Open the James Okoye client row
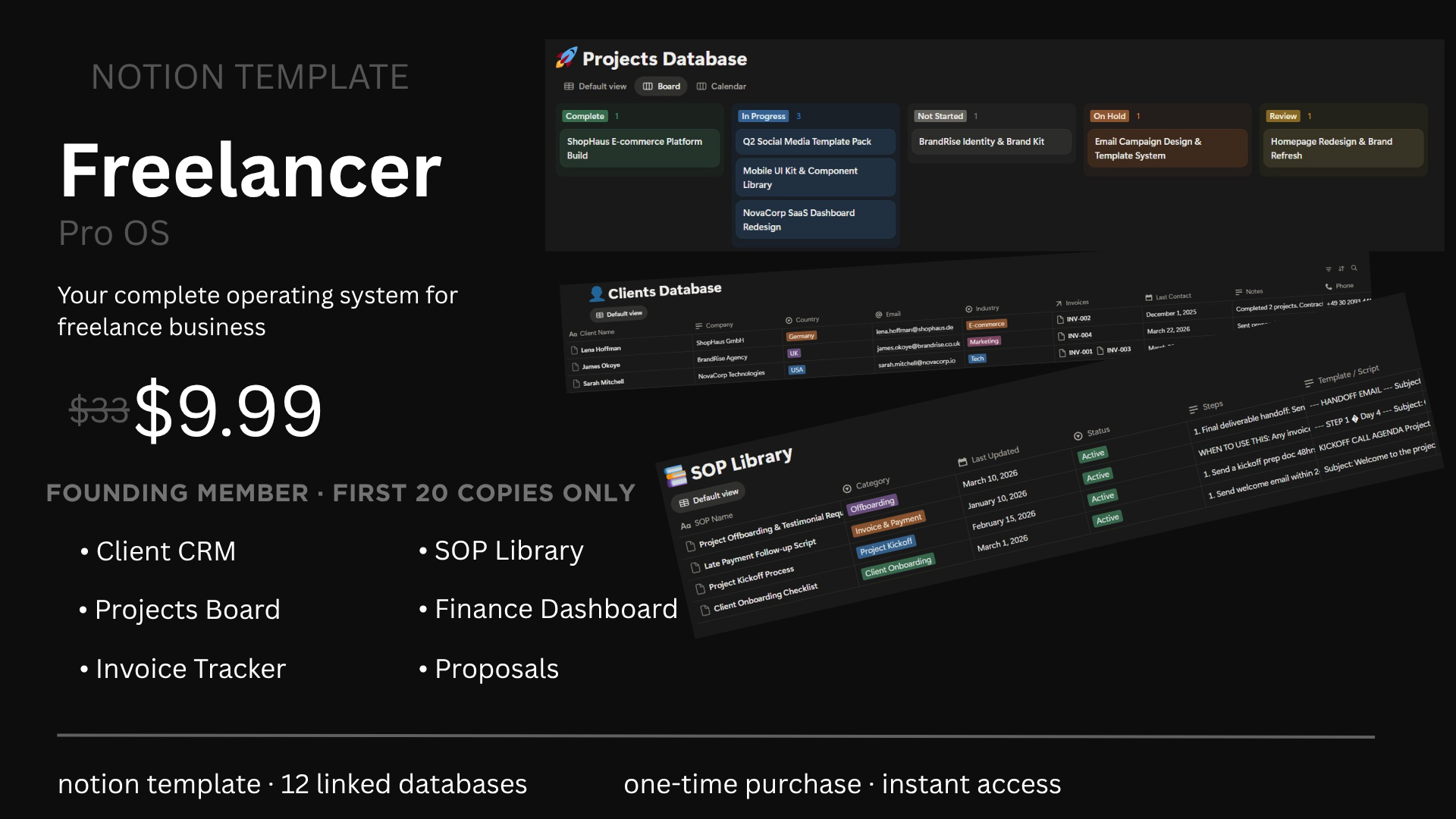This screenshot has height=819, width=1456. (x=596, y=366)
